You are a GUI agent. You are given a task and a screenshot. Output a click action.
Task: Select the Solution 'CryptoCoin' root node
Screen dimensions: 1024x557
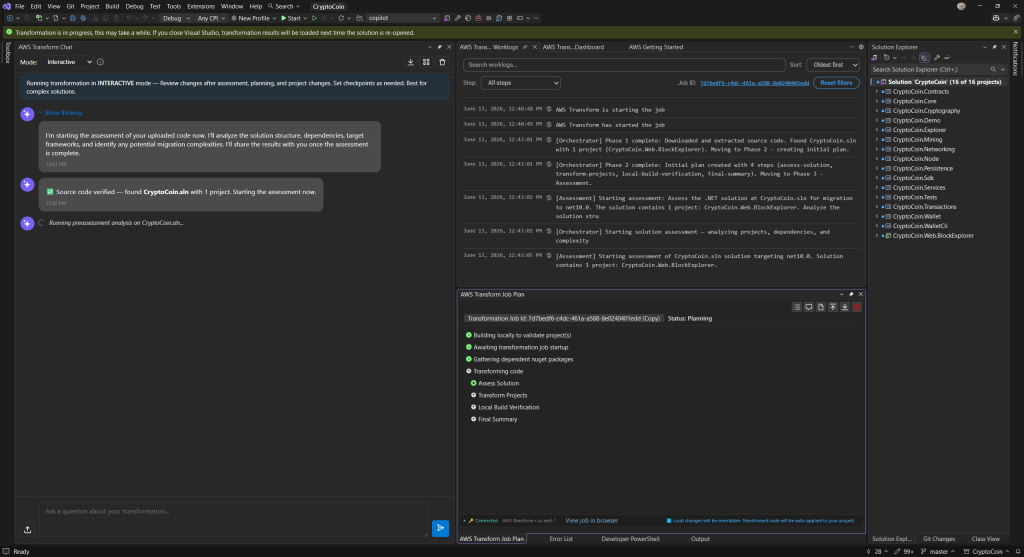click(944, 82)
